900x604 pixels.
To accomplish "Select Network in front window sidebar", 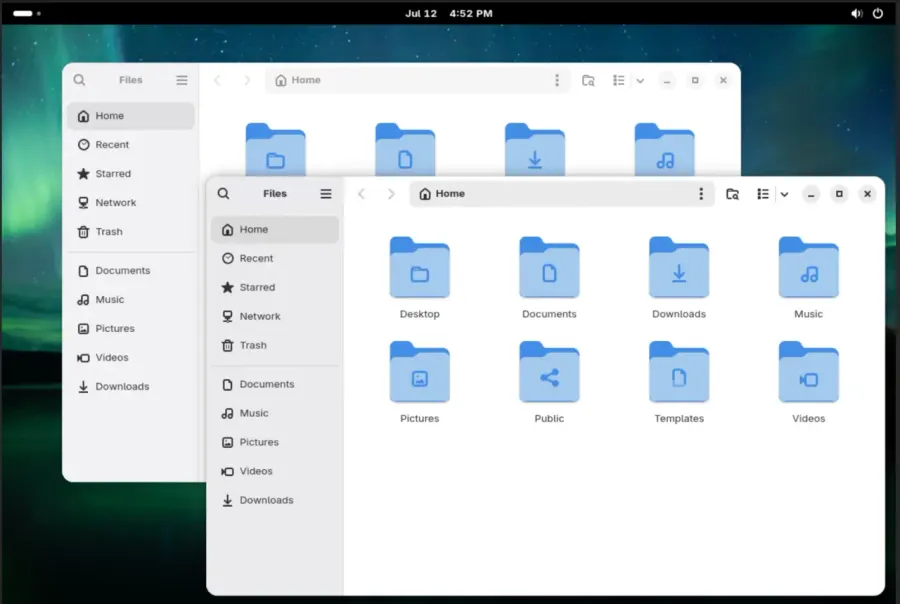I will pyautogui.click(x=274, y=316).
